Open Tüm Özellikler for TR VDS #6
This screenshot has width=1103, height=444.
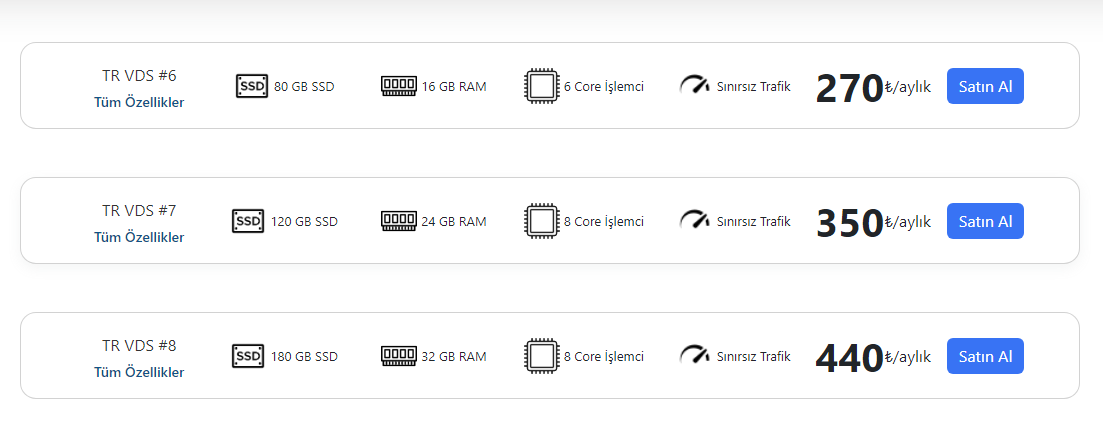click(139, 102)
